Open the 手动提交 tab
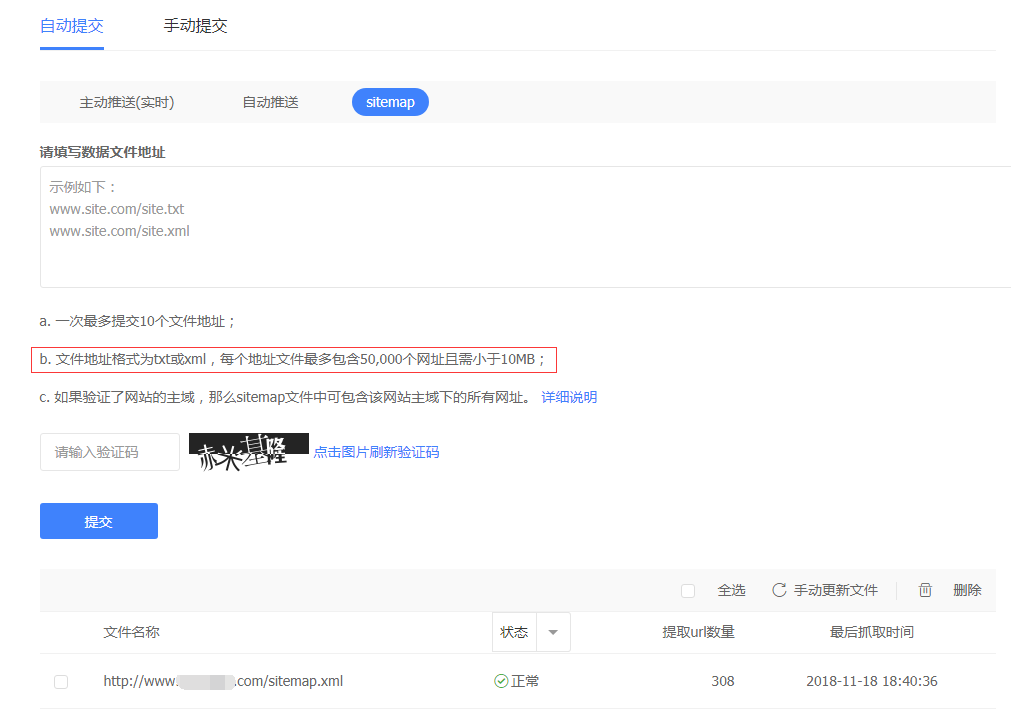1011x714 pixels. pyautogui.click(x=195, y=26)
